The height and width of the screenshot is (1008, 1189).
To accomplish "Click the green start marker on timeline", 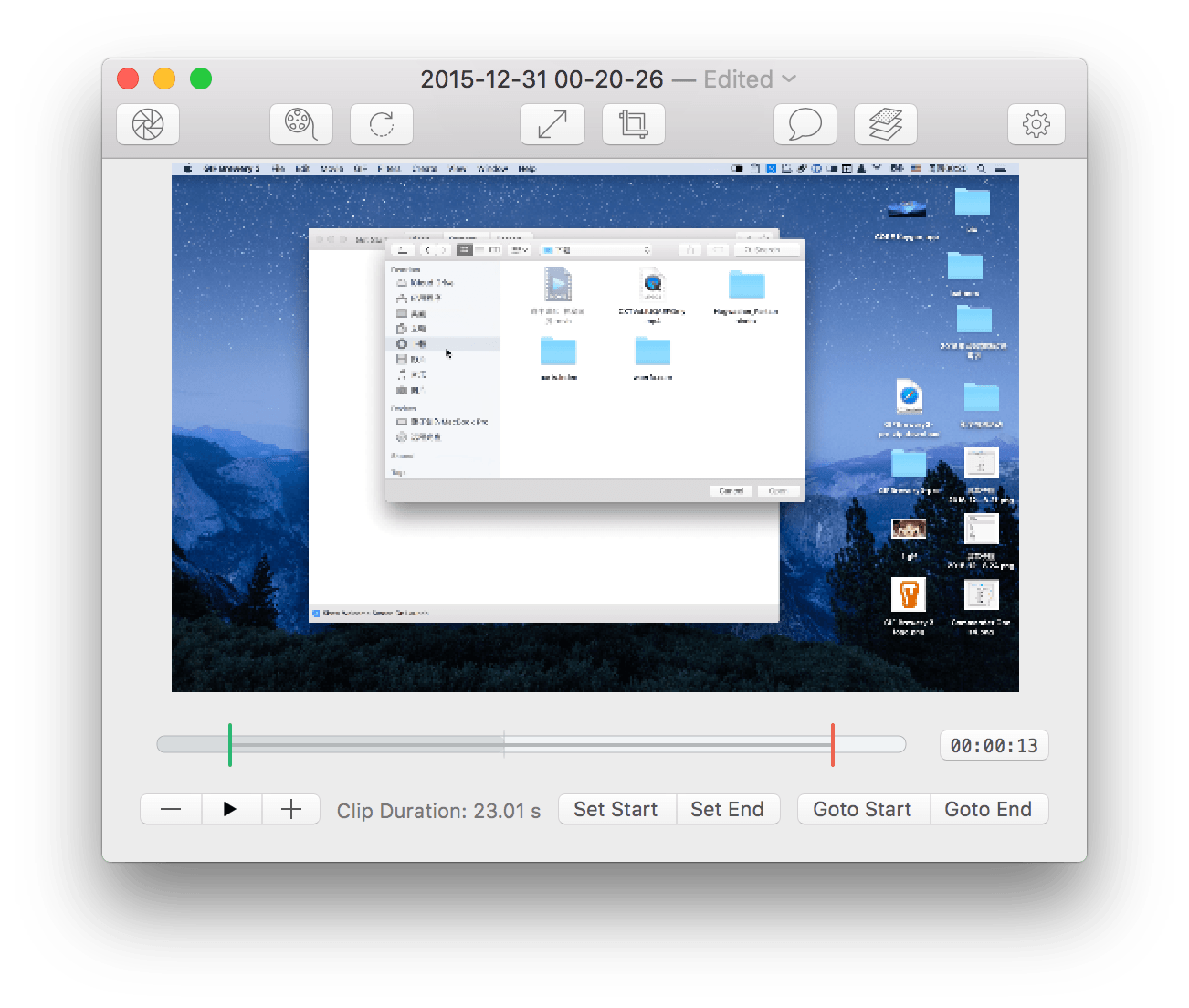I will (230, 745).
